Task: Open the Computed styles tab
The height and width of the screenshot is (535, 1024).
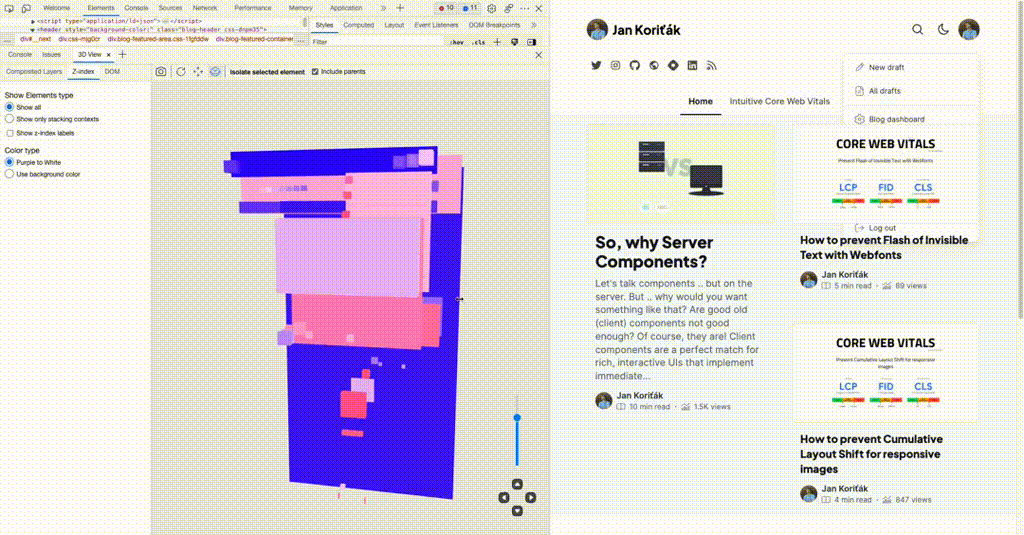Action: pyautogui.click(x=359, y=25)
